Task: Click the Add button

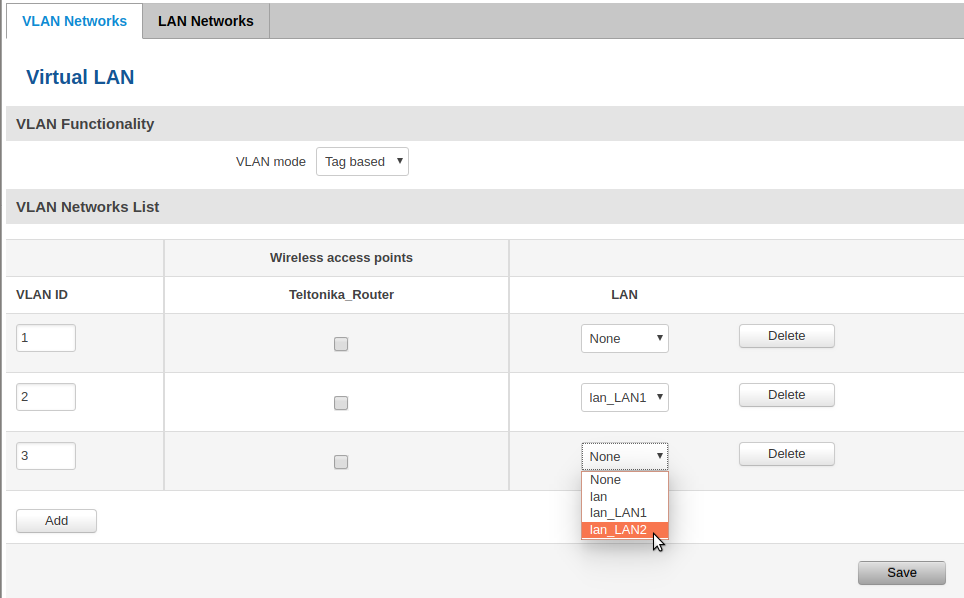Action: click(x=56, y=521)
